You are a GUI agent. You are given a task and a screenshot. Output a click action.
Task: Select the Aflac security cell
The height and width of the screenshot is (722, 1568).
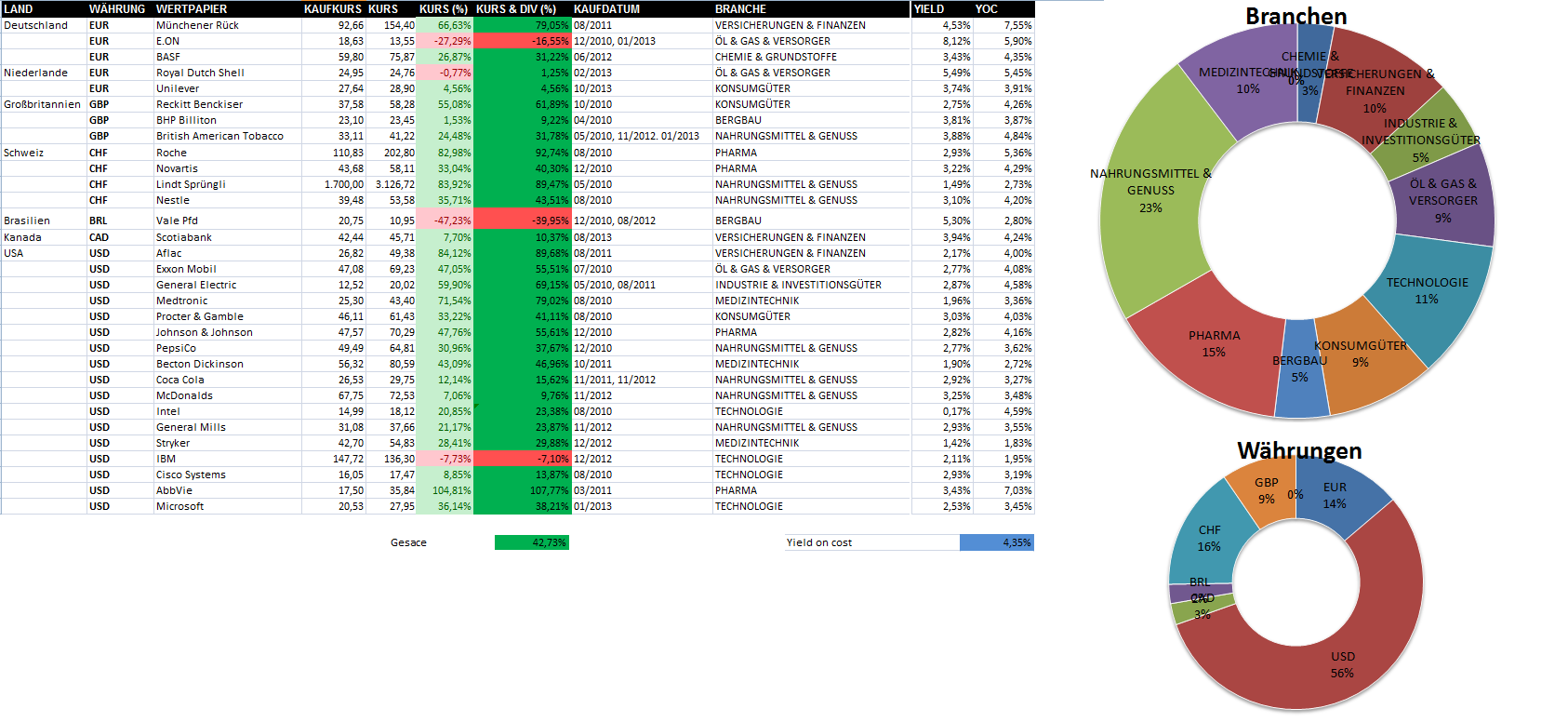[228, 253]
